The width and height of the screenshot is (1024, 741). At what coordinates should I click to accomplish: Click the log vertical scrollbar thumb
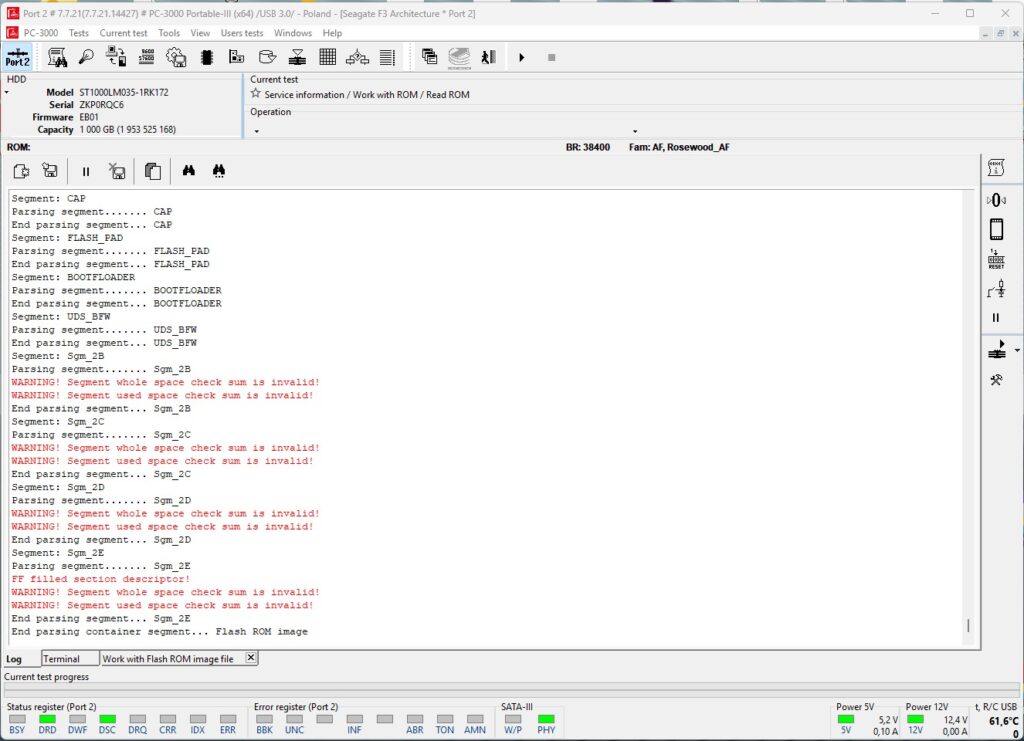(968, 625)
